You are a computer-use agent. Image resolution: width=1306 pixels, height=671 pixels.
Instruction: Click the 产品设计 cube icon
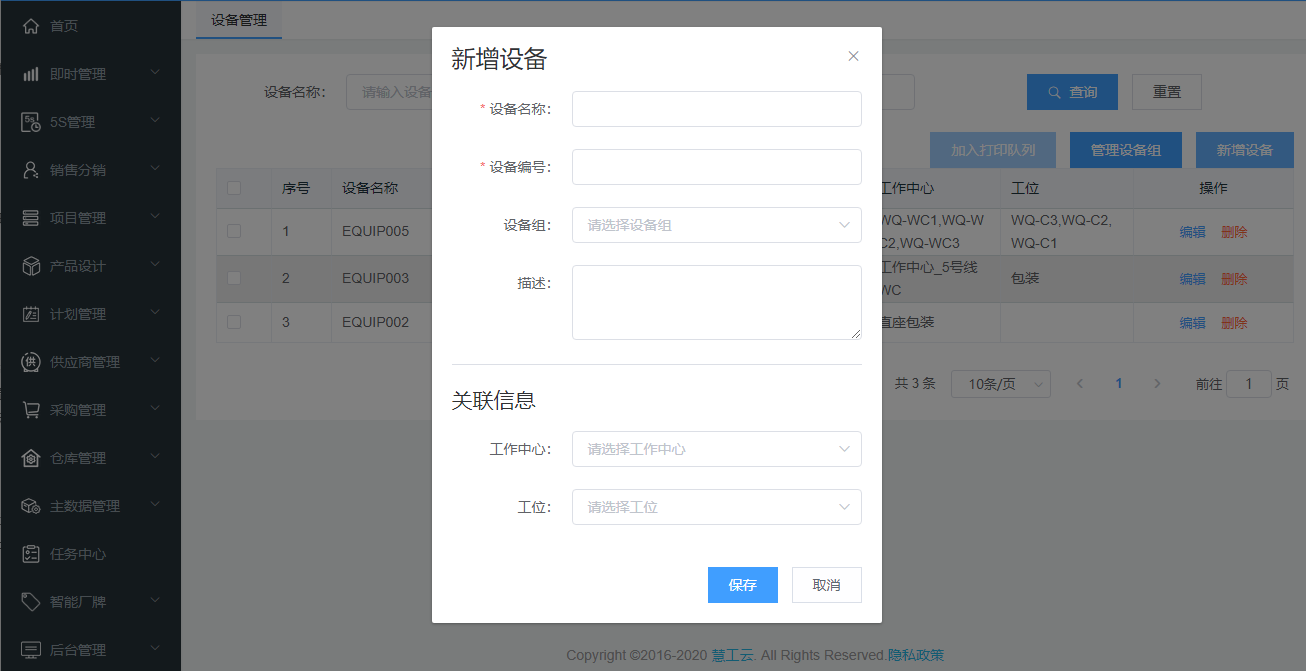click(31, 266)
